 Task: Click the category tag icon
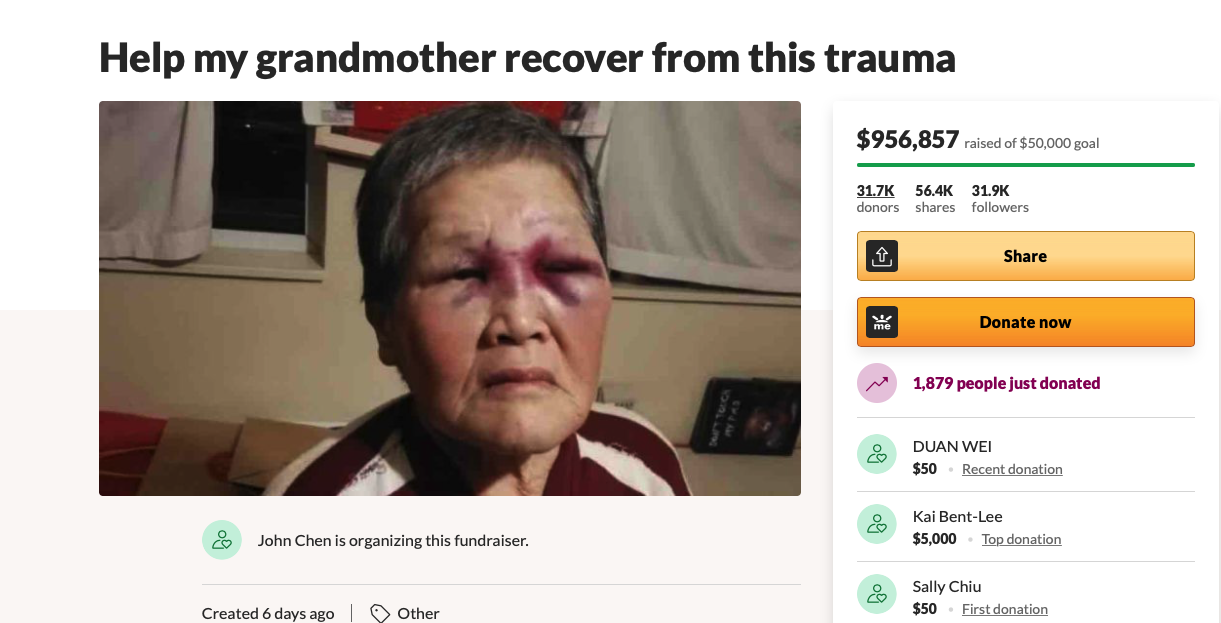(x=380, y=613)
